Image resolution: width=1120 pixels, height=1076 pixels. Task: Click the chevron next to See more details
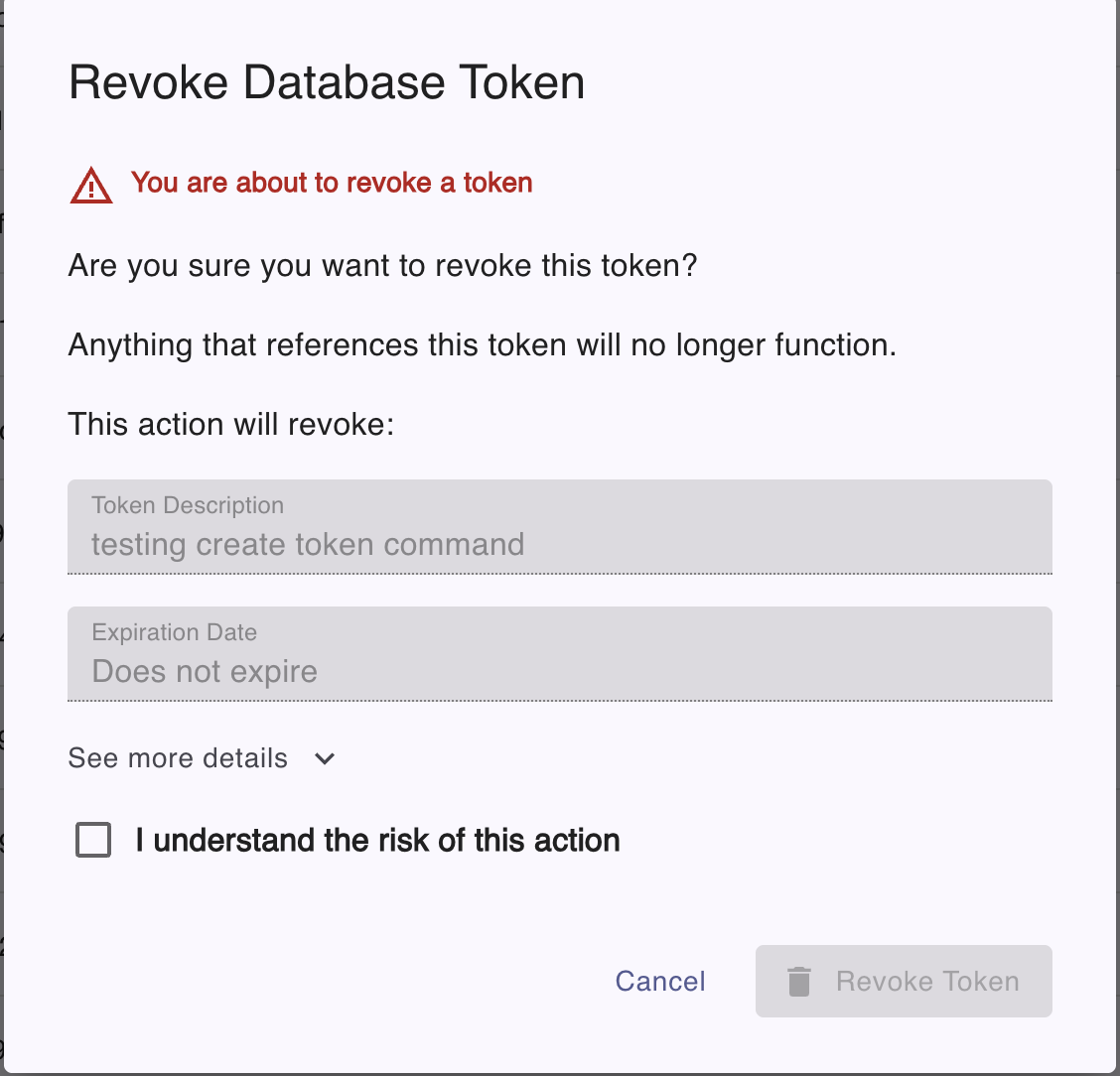pyautogui.click(x=324, y=758)
